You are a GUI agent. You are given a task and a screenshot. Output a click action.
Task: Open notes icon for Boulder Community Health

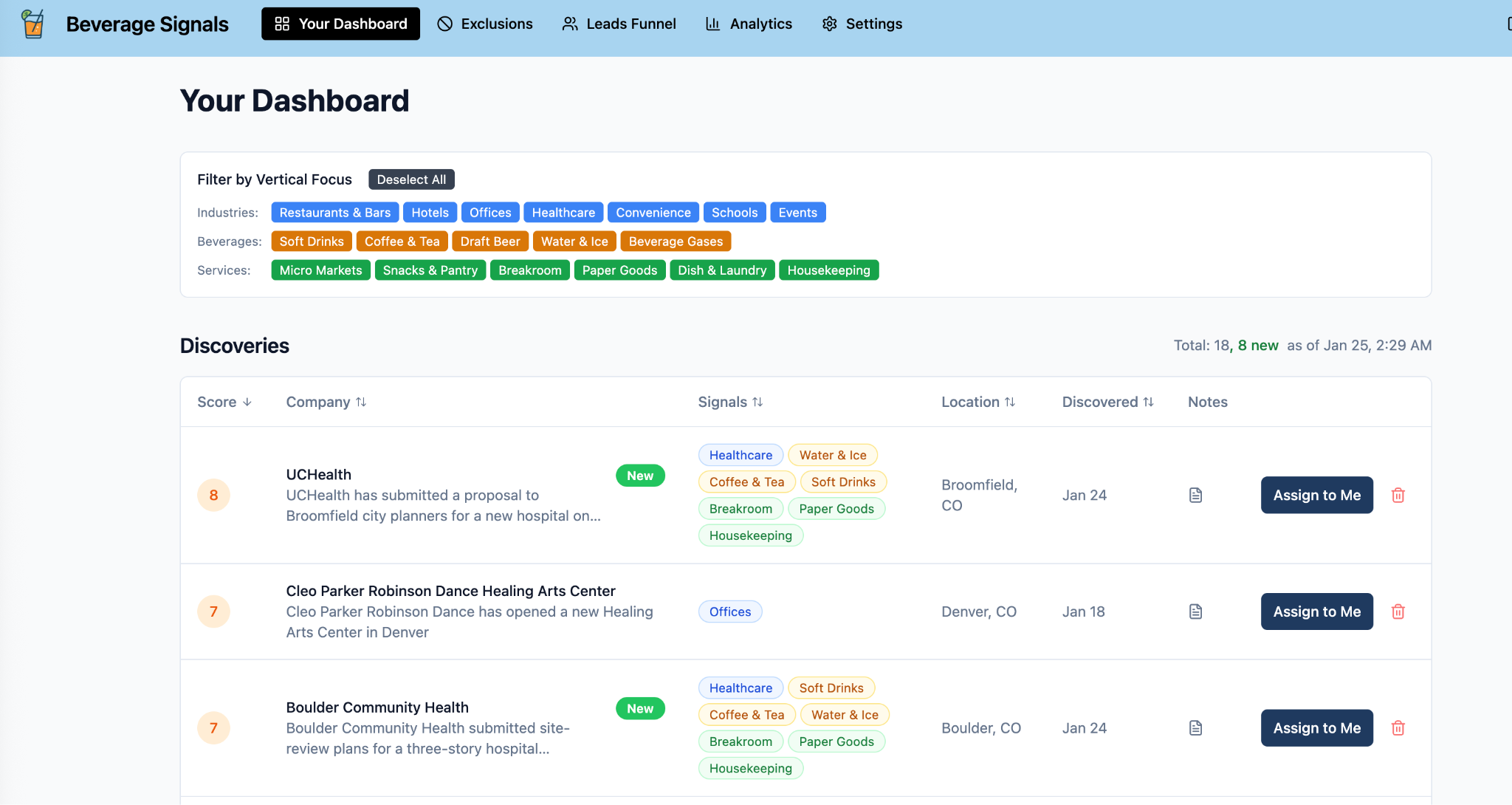tap(1195, 728)
